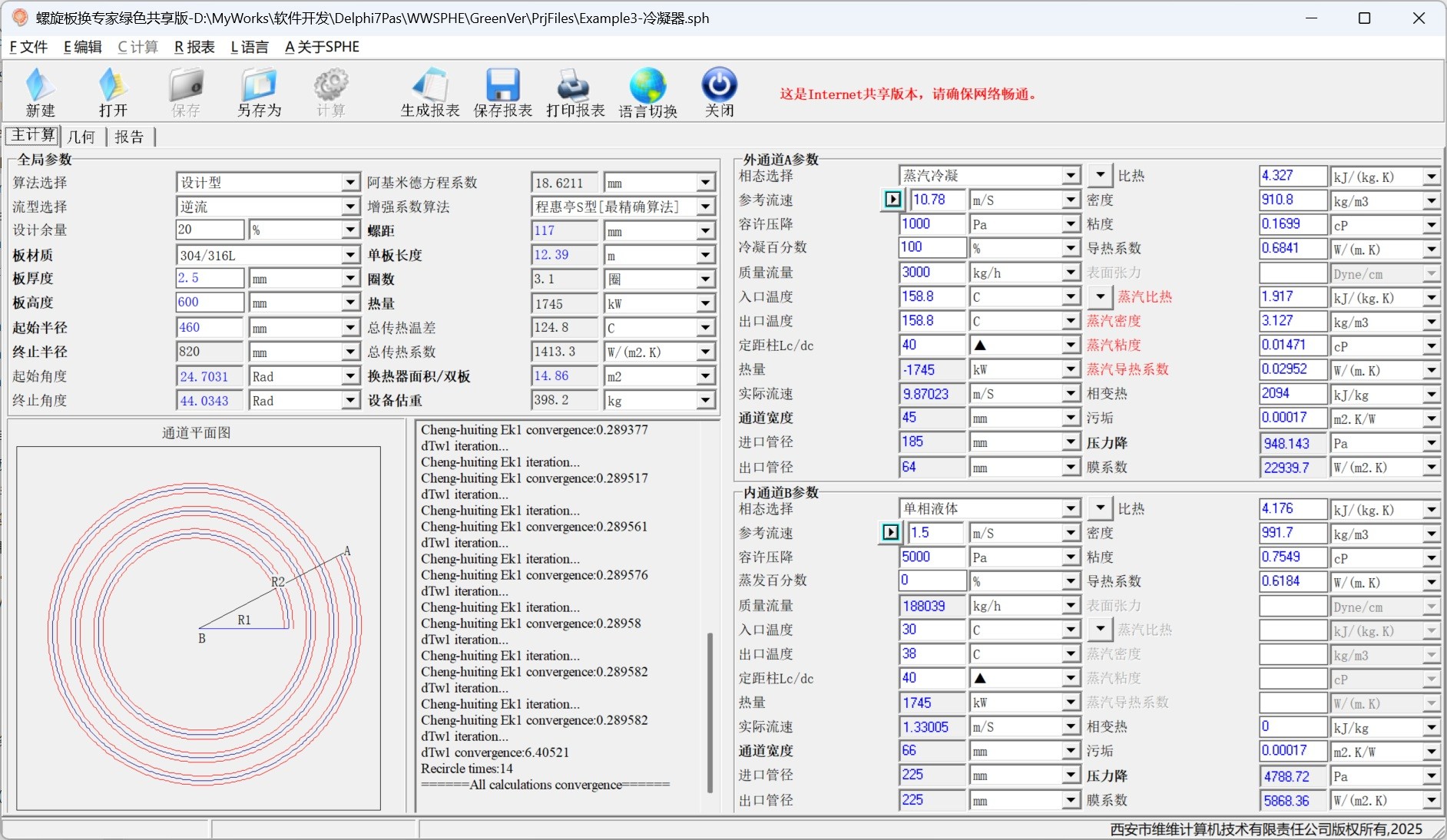The height and width of the screenshot is (840, 1447).
Task: Select the 主计算 tab
Action: click(33, 135)
